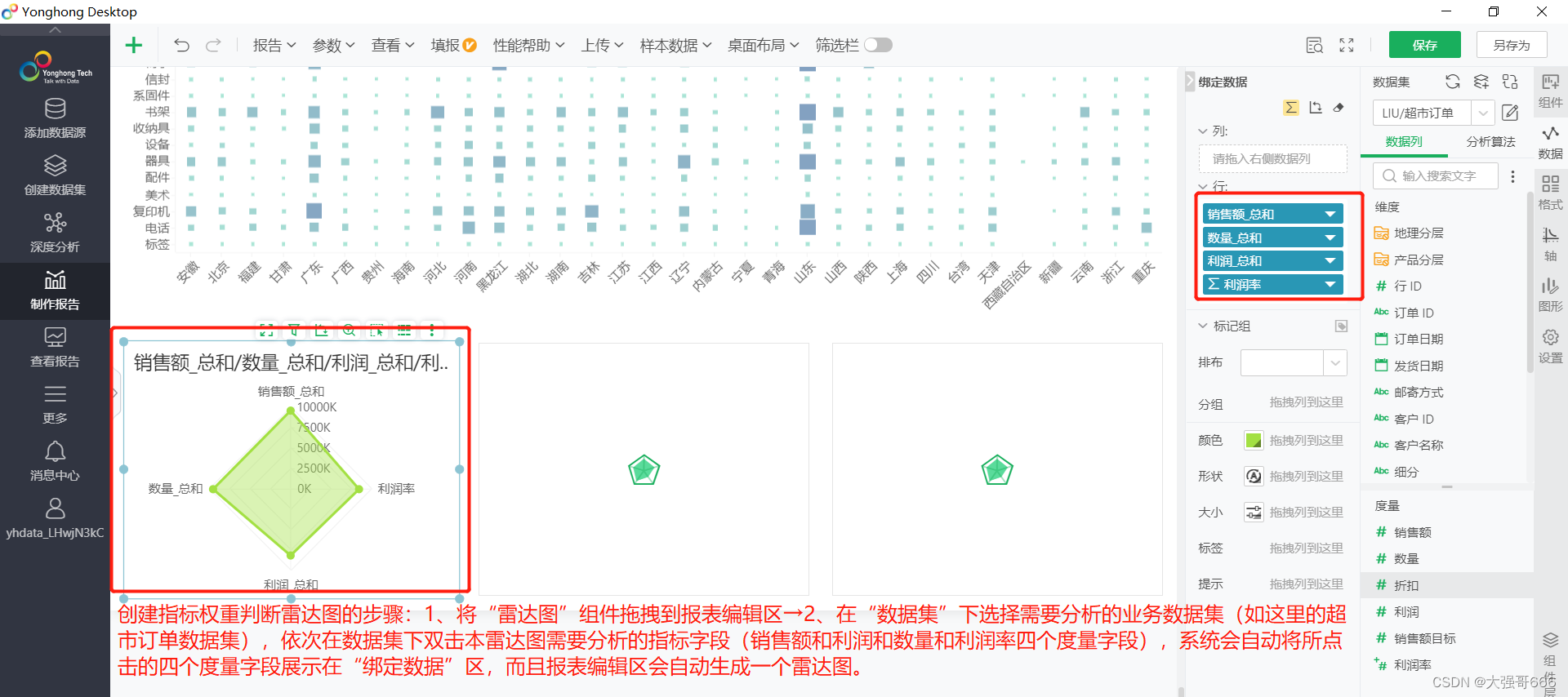This screenshot has height=697, width=1568.
Task: Open the 设置 settings panel
Action: [x=1550, y=346]
